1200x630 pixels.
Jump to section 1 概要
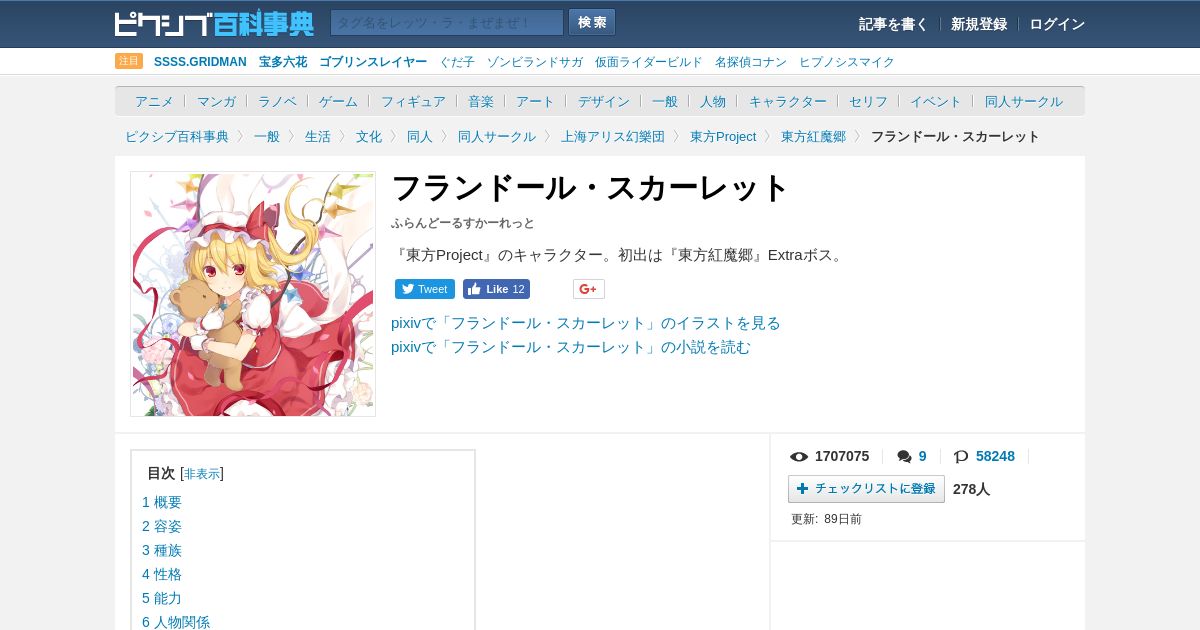(x=162, y=502)
